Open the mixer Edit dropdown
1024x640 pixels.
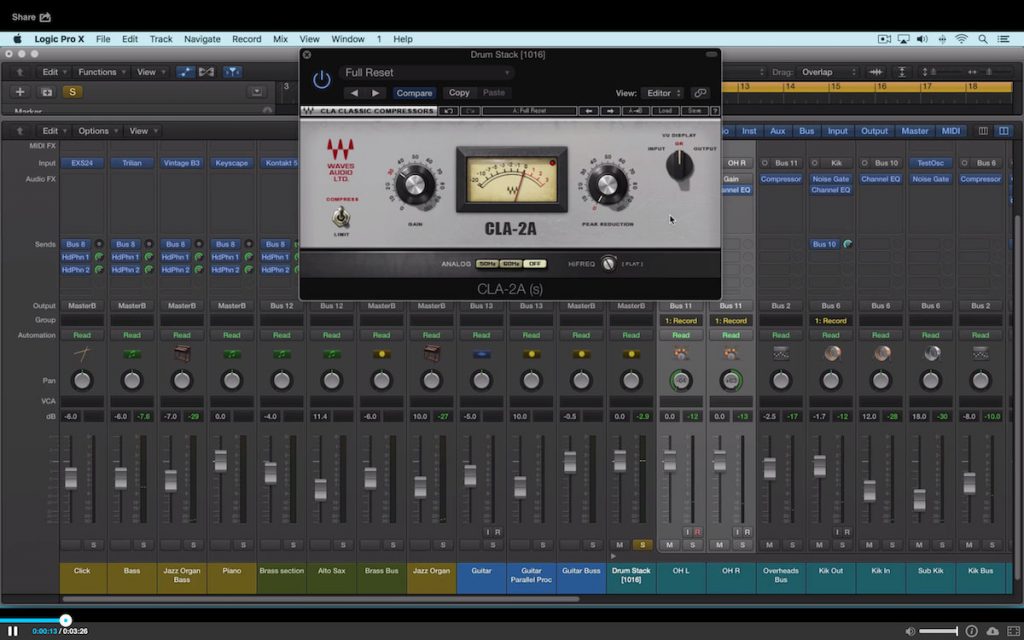(x=54, y=131)
